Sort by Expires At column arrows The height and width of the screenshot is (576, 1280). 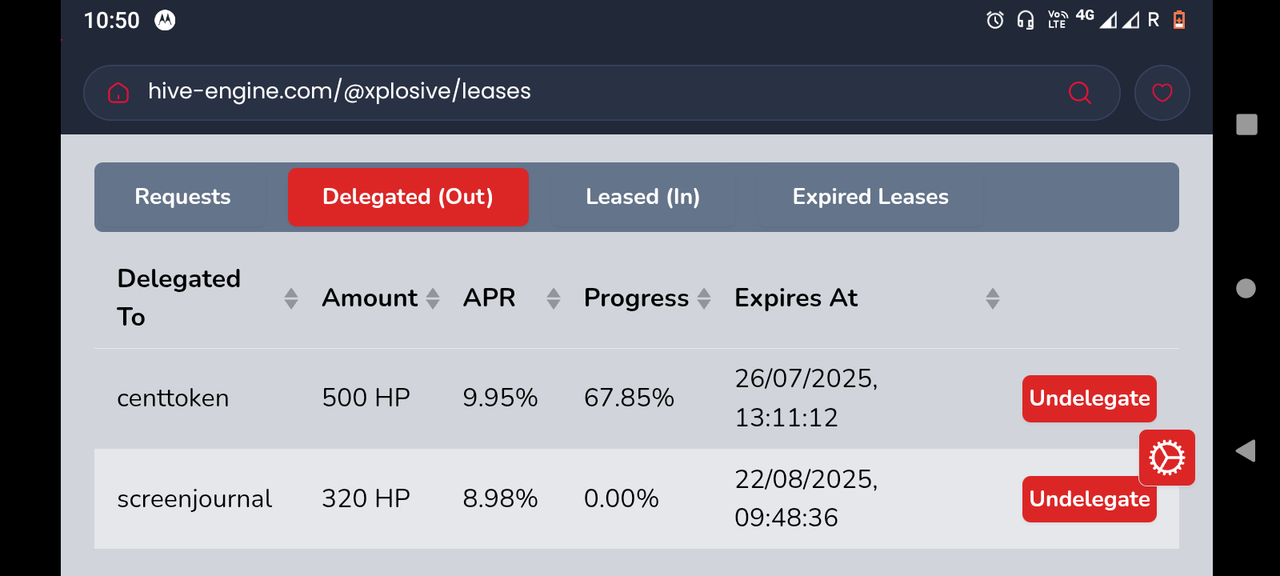(992, 298)
